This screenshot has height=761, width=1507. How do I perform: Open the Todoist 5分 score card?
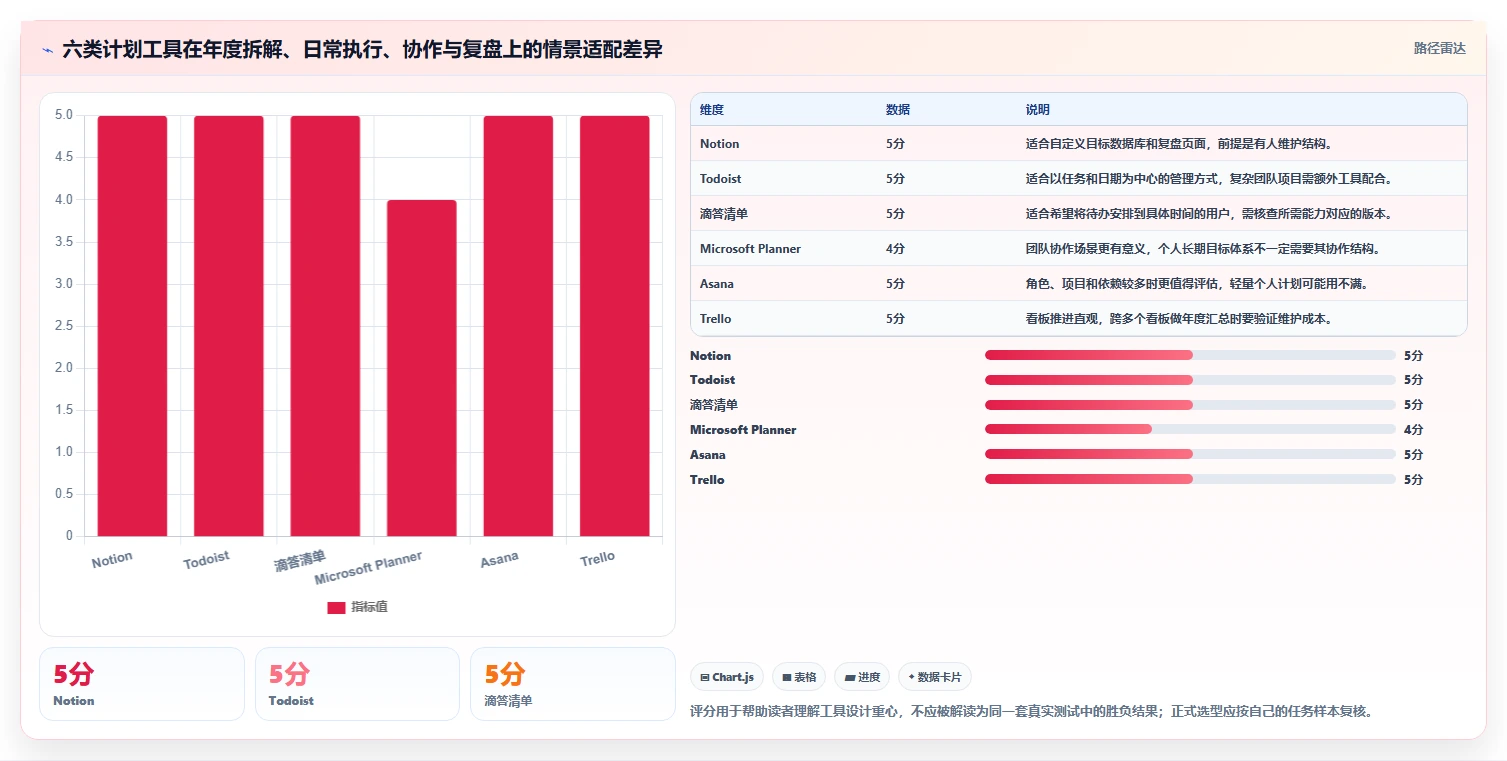357,684
